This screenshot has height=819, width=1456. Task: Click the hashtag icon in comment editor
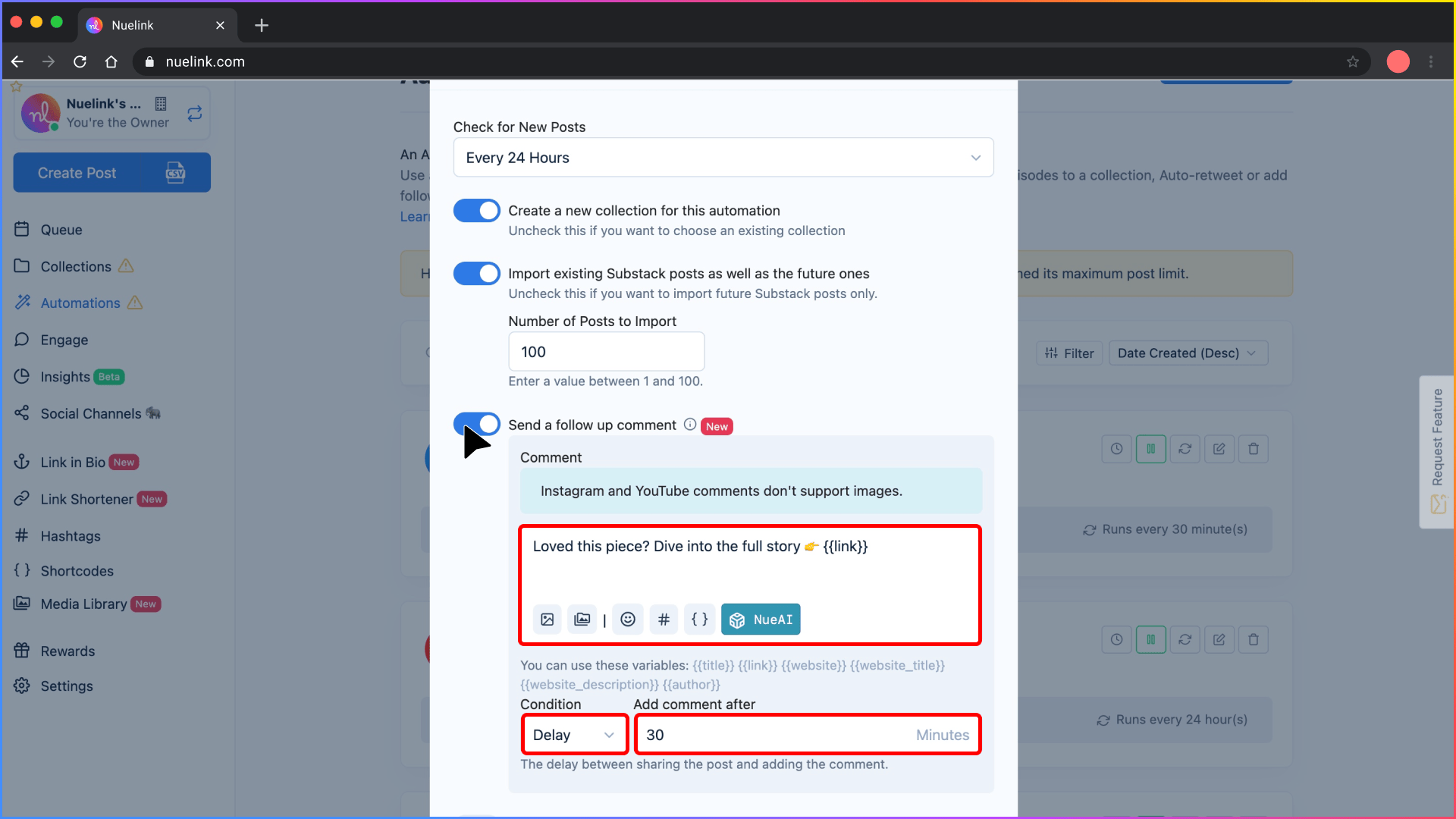(664, 620)
